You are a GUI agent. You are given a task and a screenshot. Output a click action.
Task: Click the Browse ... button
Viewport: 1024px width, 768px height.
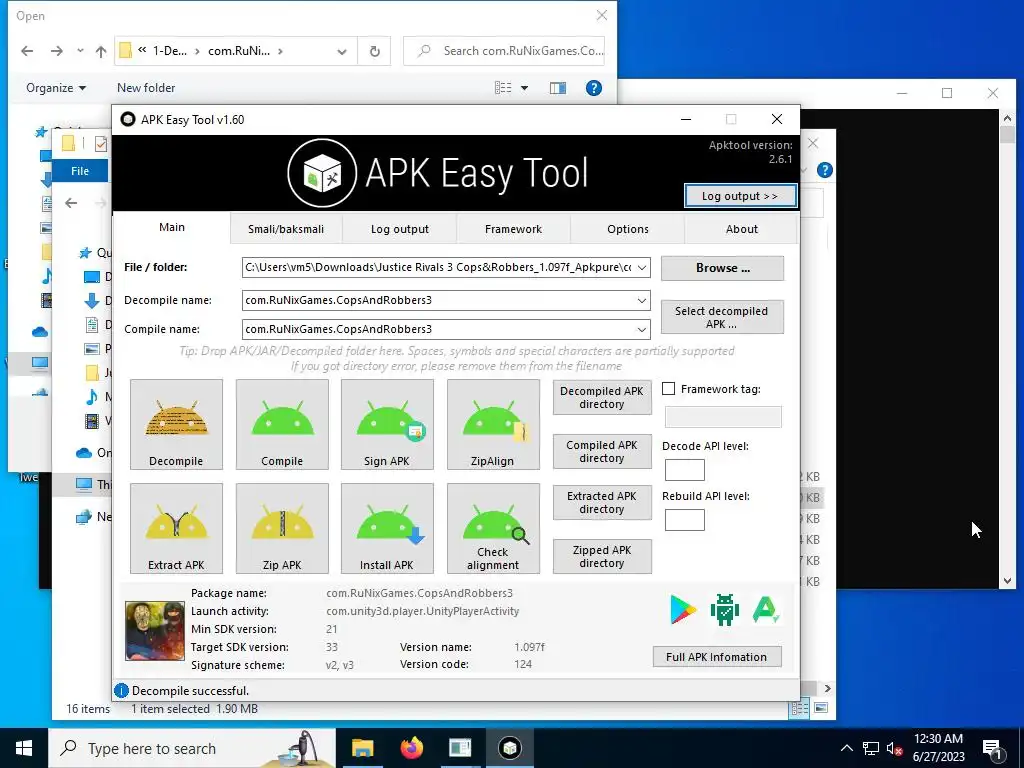(722, 268)
